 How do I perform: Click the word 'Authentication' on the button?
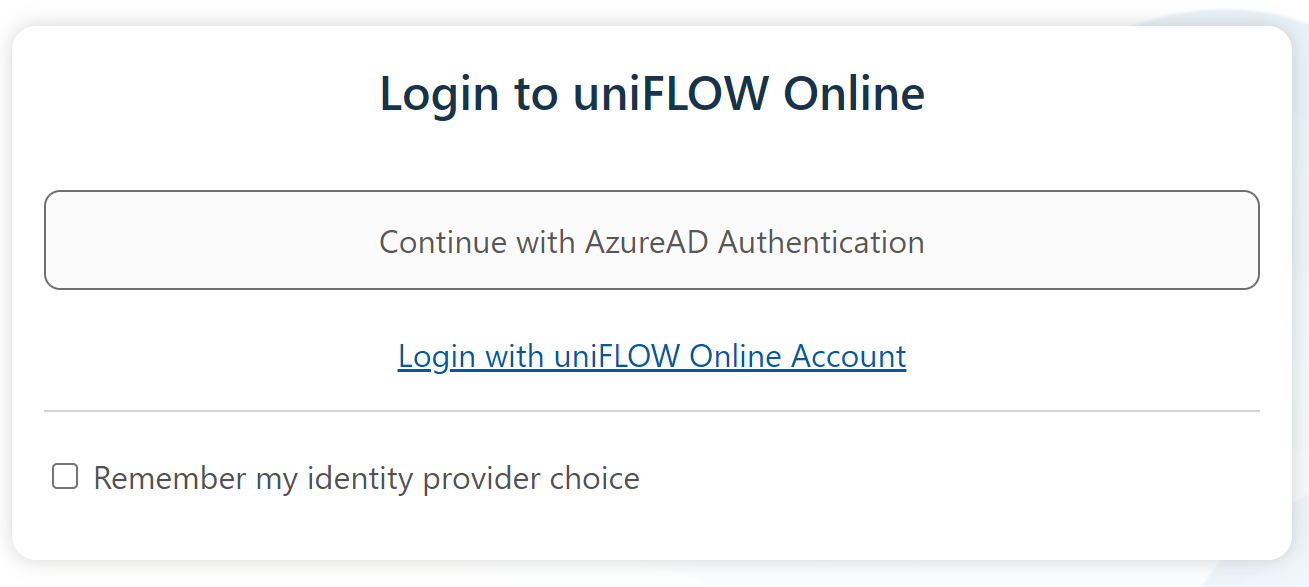coord(821,242)
